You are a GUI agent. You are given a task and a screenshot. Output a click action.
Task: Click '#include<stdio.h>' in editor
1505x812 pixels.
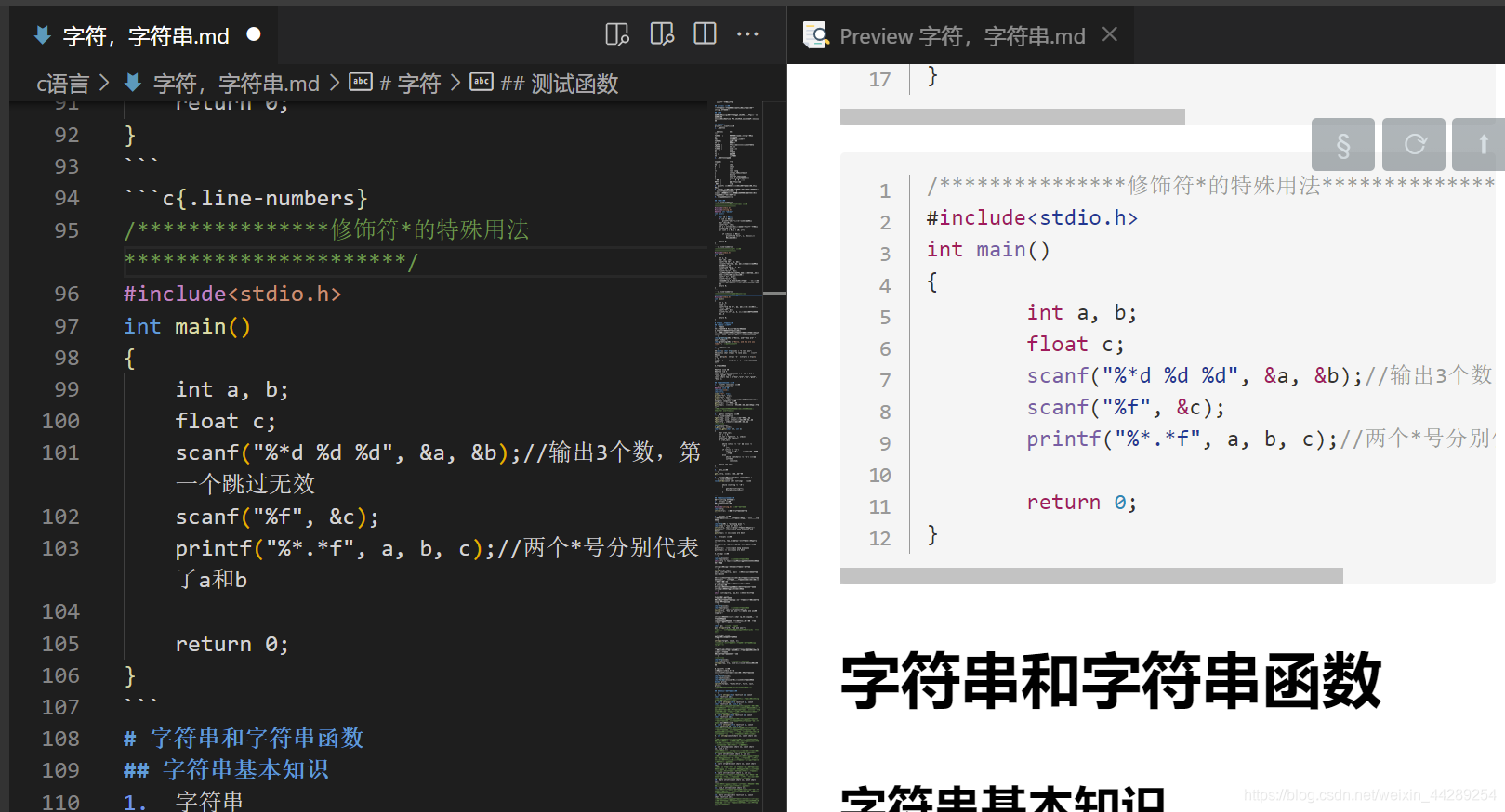232,294
